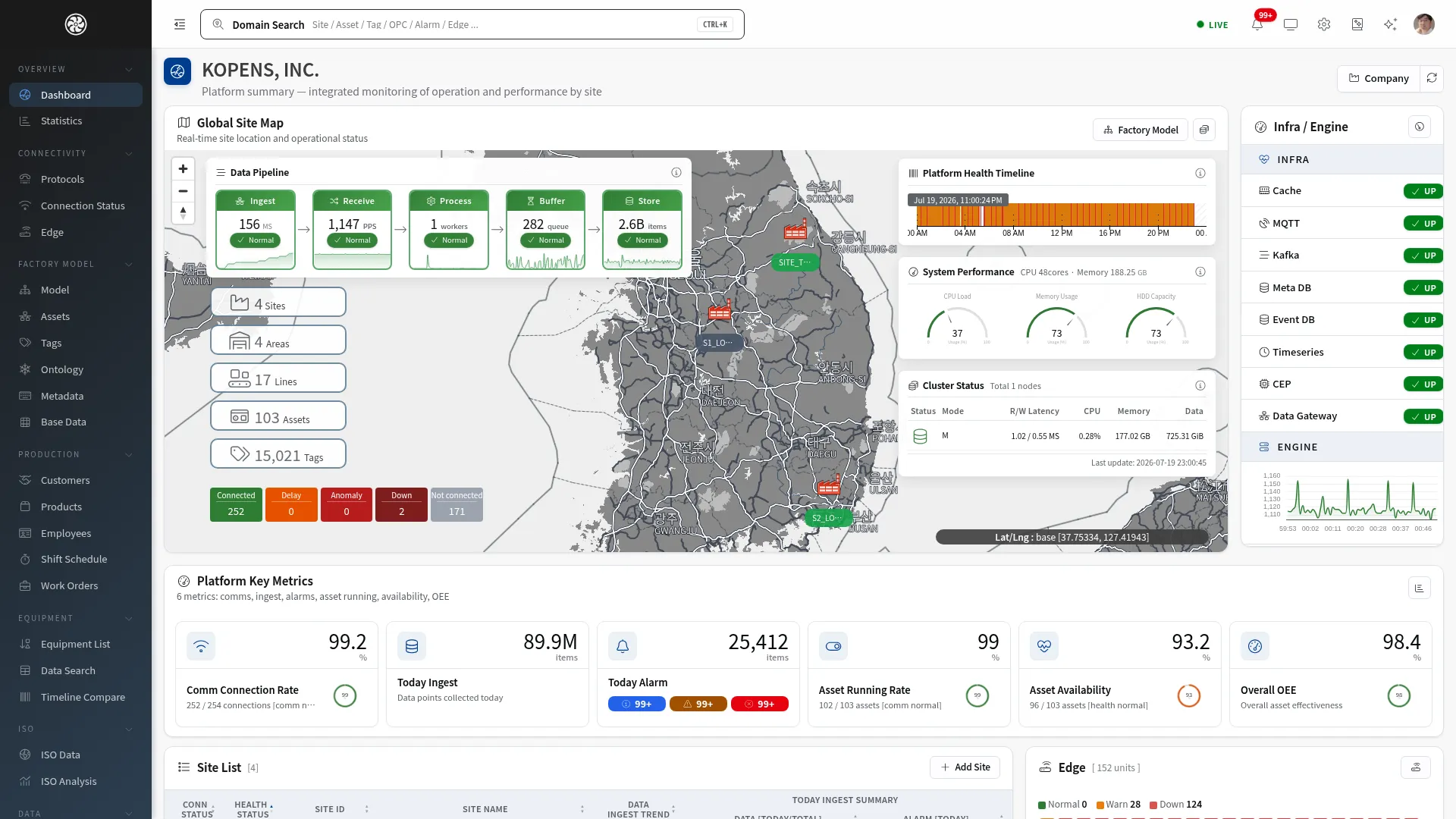Collapse the PRODUCTION sidebar section
The width and height of the screenshot is (1456, 819).
tap(128, 454)
